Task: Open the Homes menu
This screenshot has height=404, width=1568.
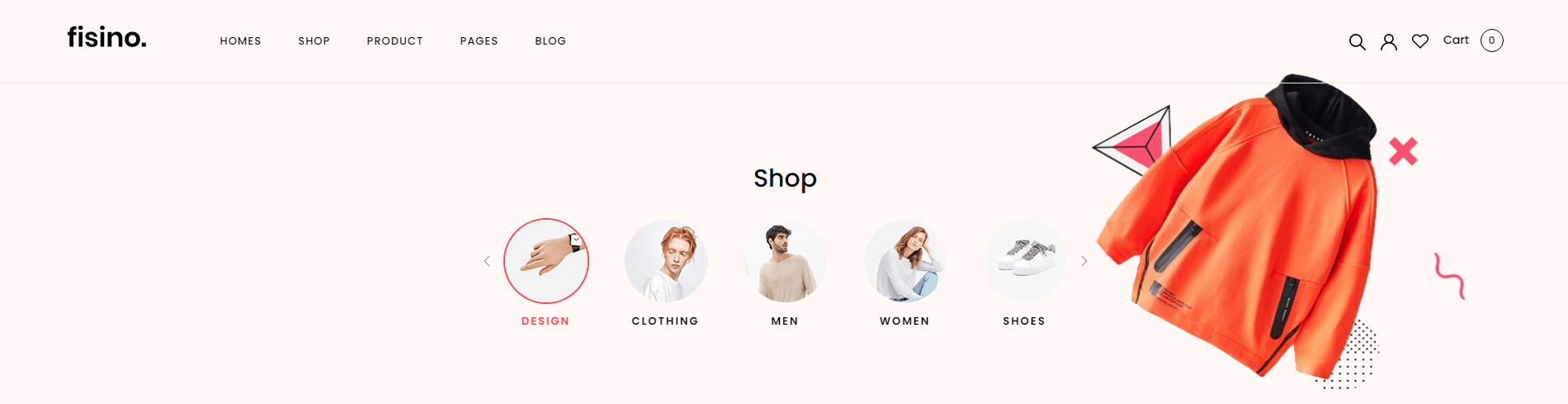Action: pyautogui.click(x=241, y=41)
